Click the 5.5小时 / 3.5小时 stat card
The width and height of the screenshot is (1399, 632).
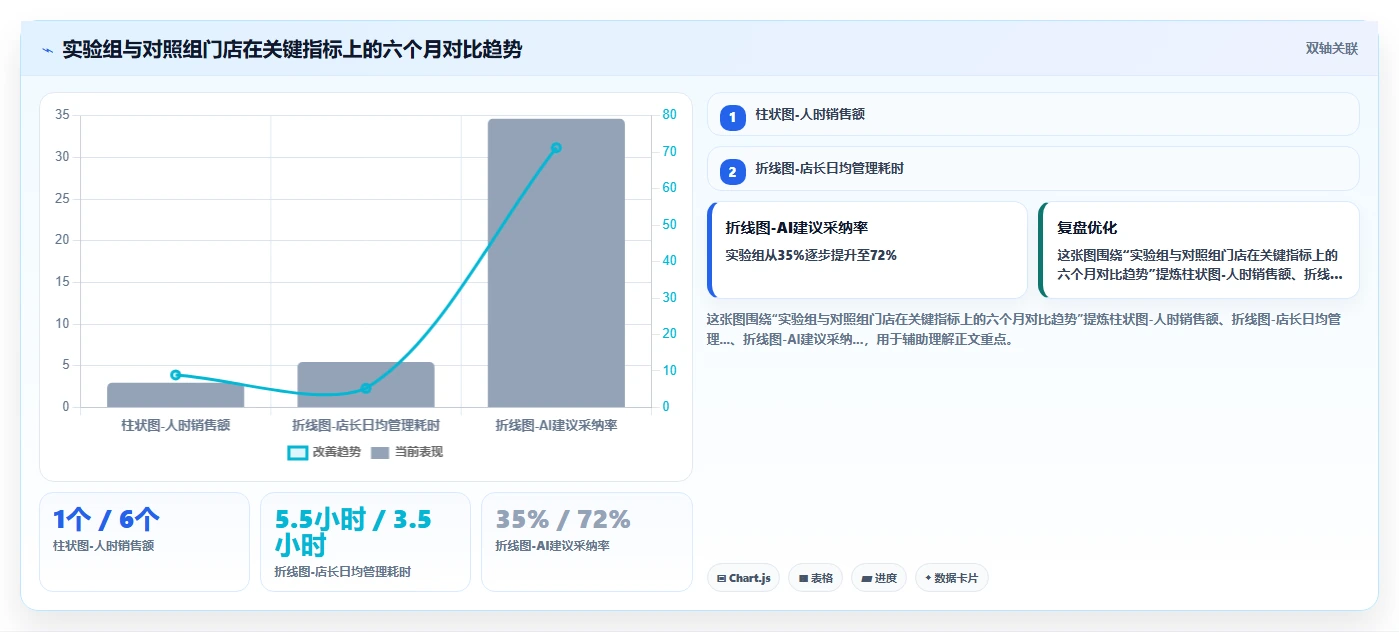pos(365,541)
